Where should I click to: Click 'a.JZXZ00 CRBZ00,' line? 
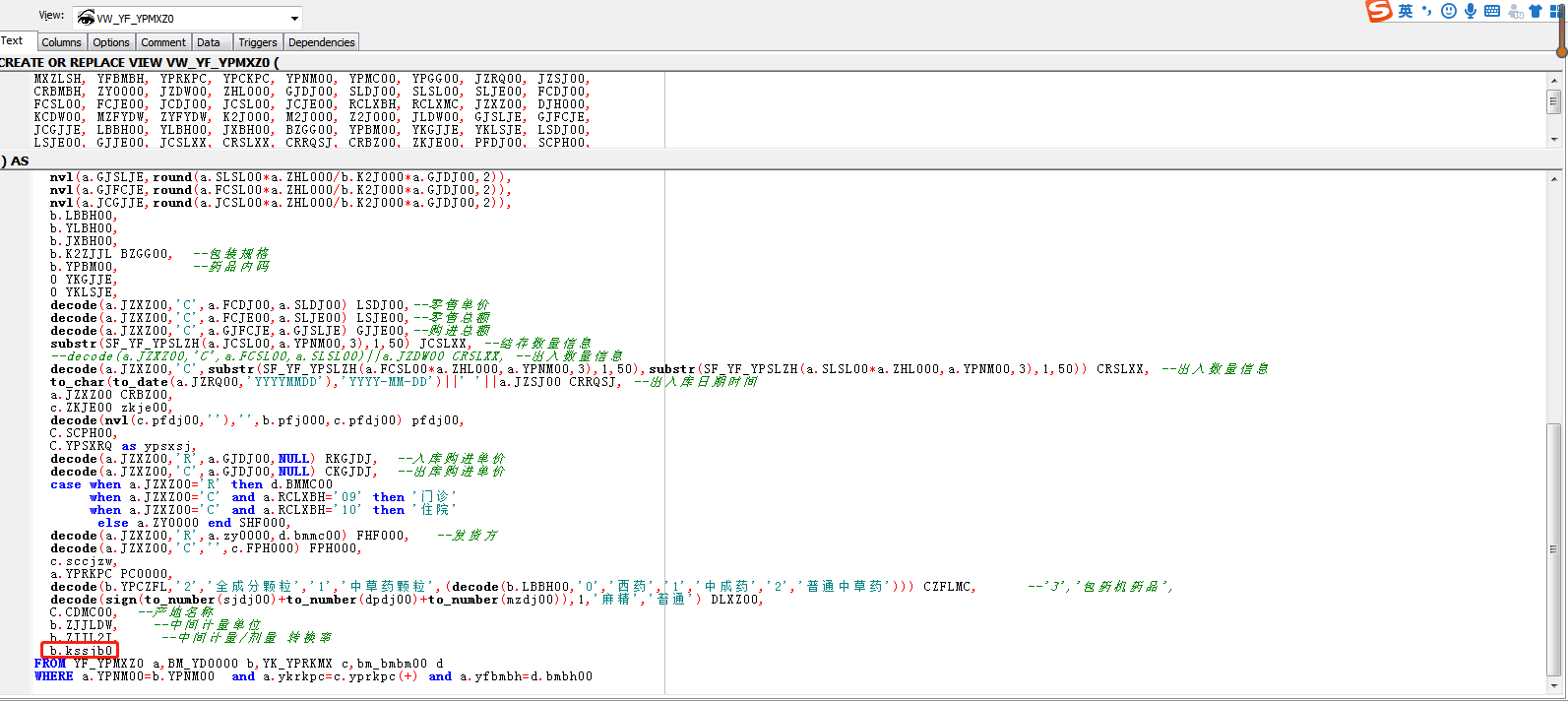(111, 395)
